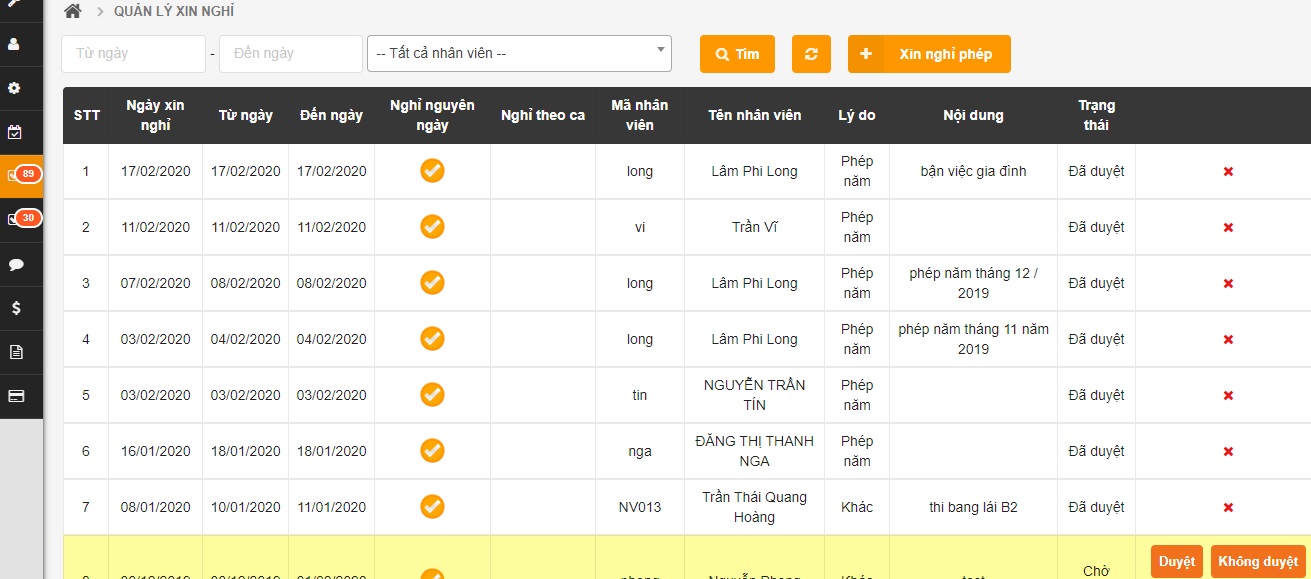Open the settings gear sidebar icon

15,88
